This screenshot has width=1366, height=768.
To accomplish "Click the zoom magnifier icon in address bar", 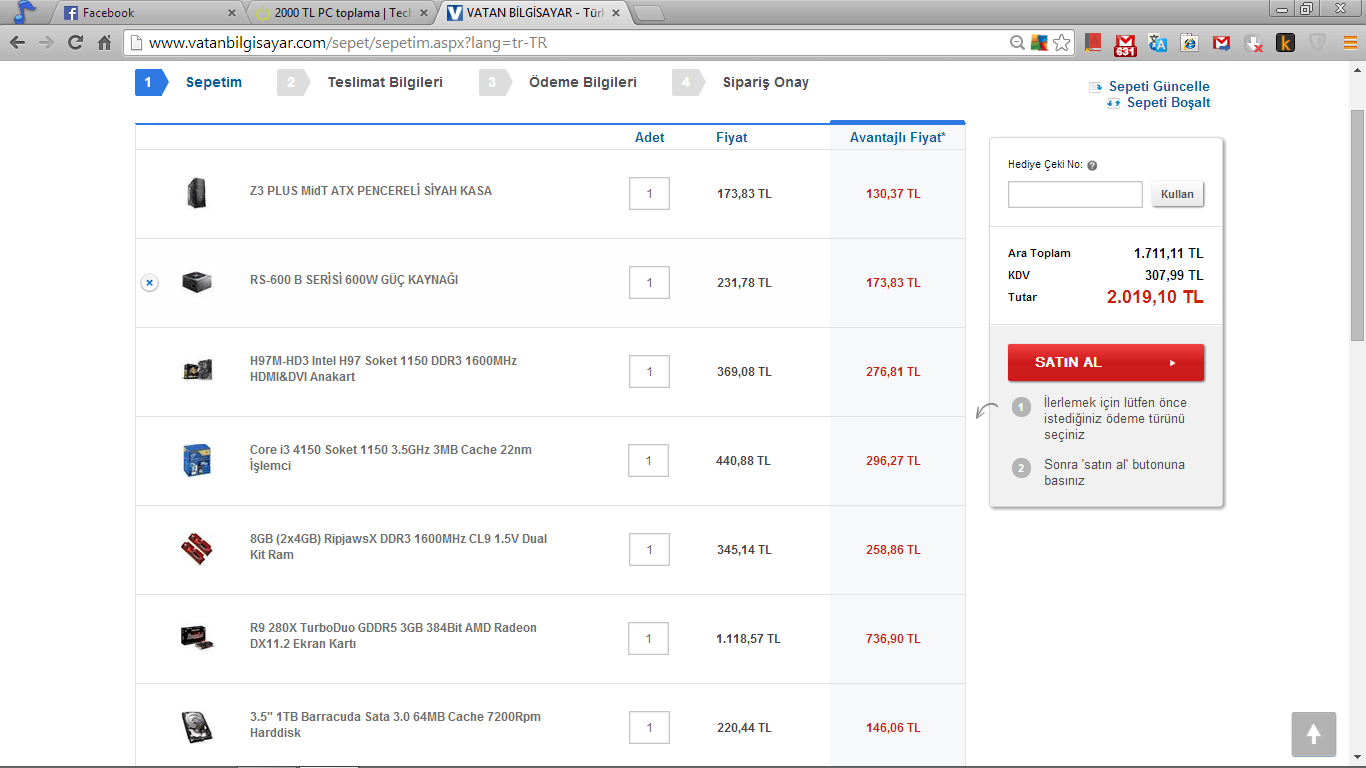I will tap(1017, 43).
